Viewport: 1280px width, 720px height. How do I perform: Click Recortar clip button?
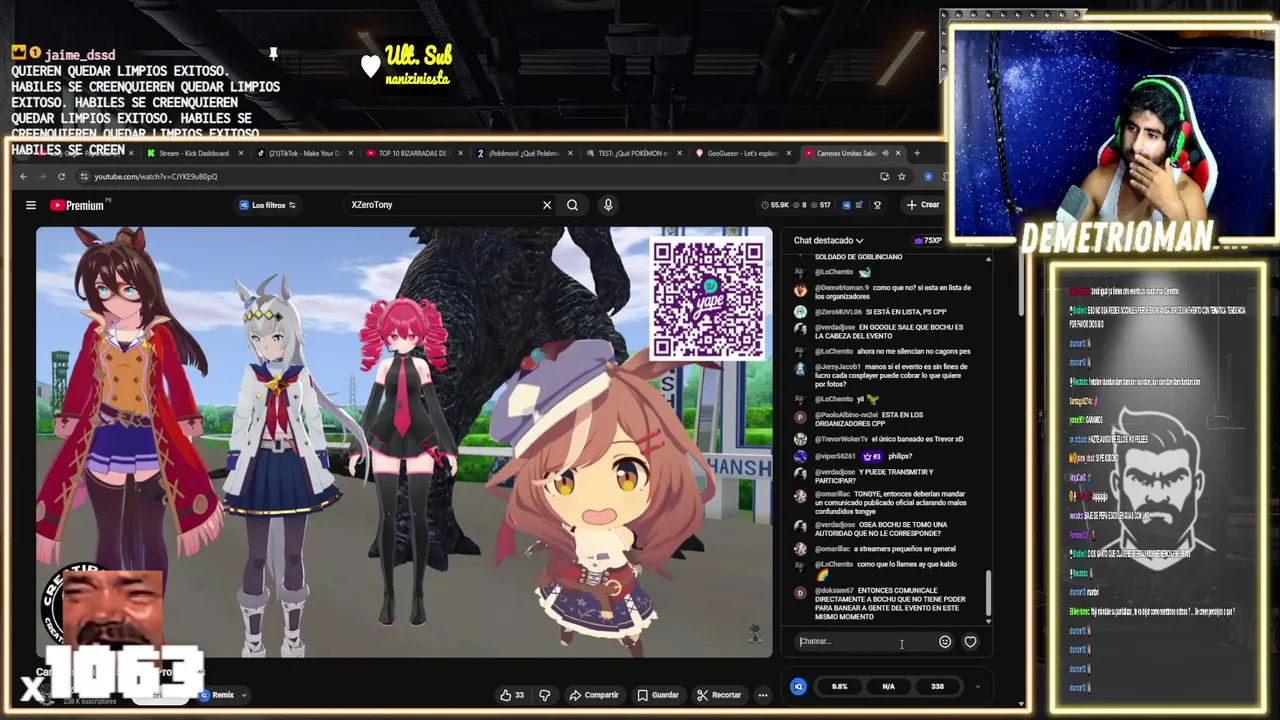click(x=720, y=695)
